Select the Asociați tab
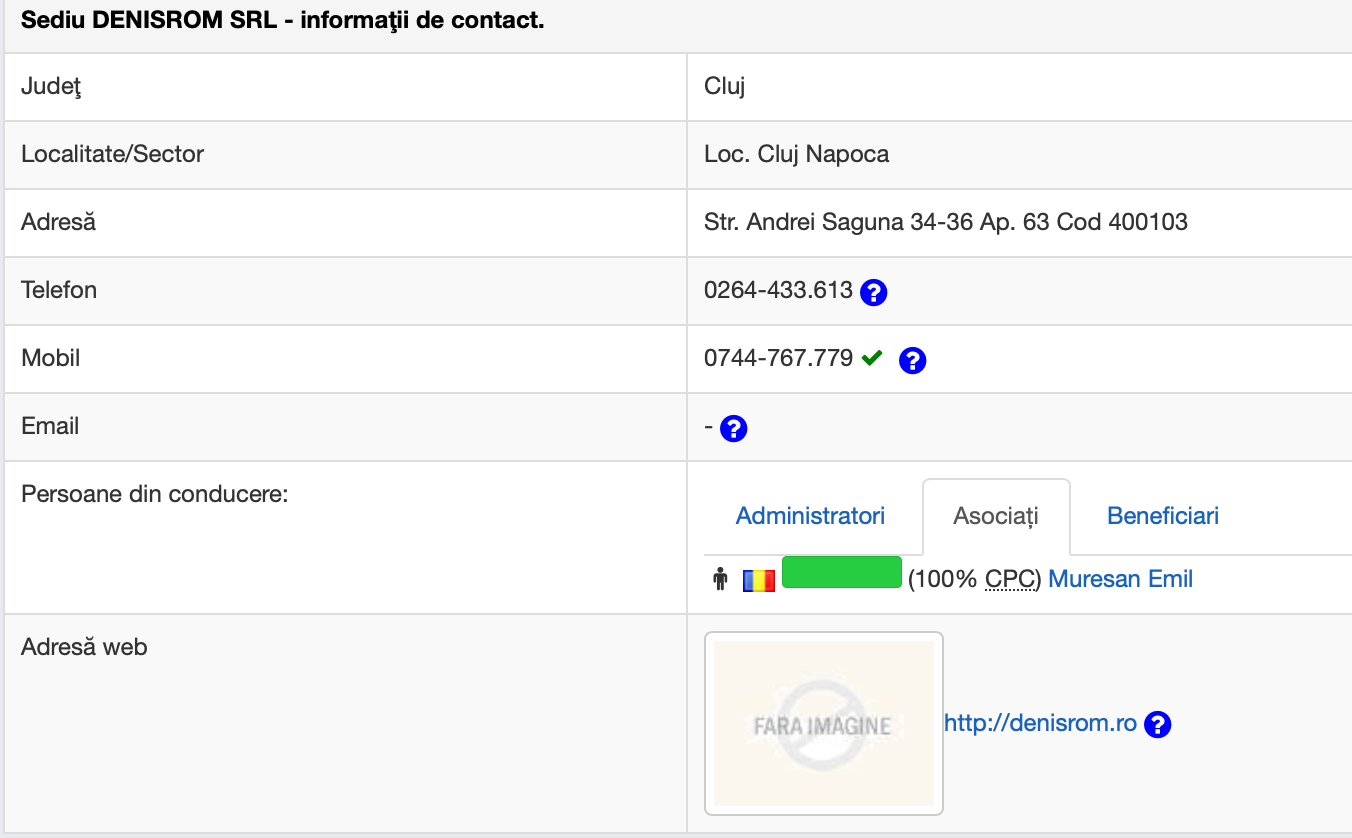The width and height of the screenshot is (1352, 838). point(996,516)
